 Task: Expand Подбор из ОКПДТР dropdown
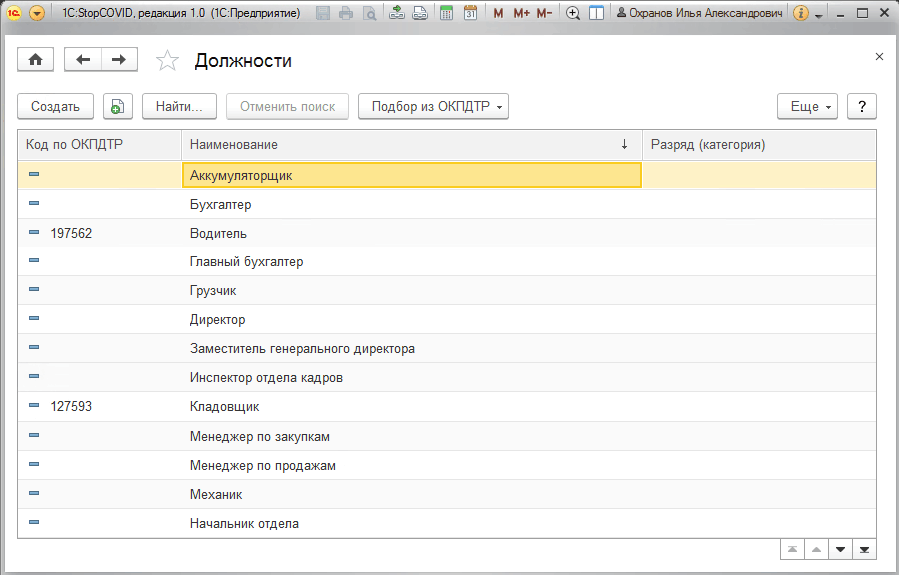point(433,107)
